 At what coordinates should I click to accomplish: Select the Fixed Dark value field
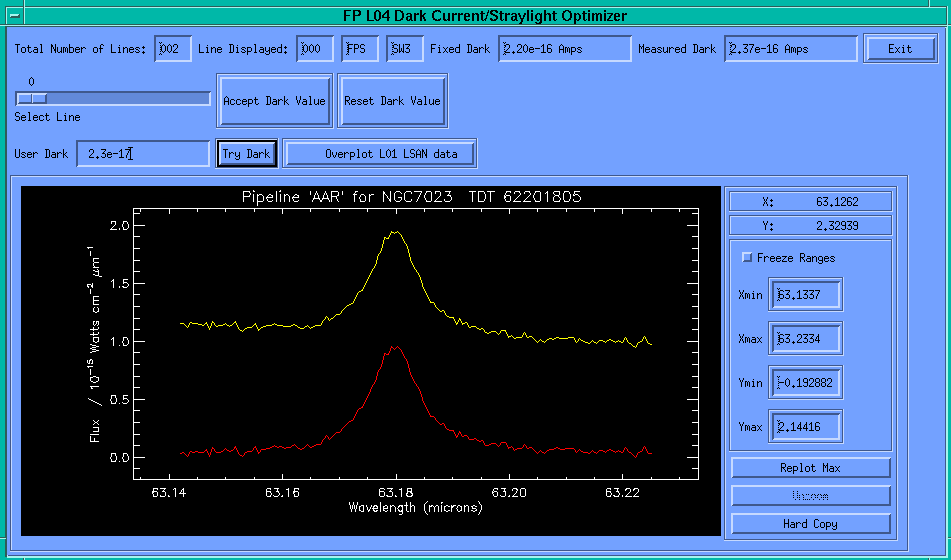(564, 49)
